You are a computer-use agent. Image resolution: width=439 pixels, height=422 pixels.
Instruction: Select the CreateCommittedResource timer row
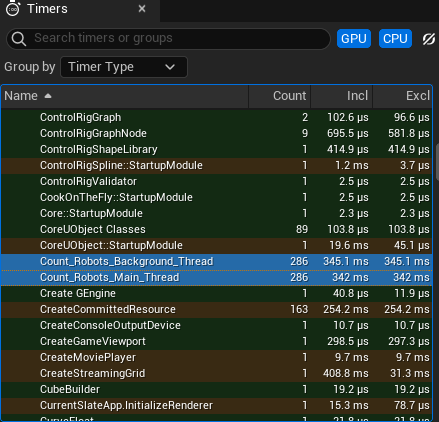click(x=217, y=309)
